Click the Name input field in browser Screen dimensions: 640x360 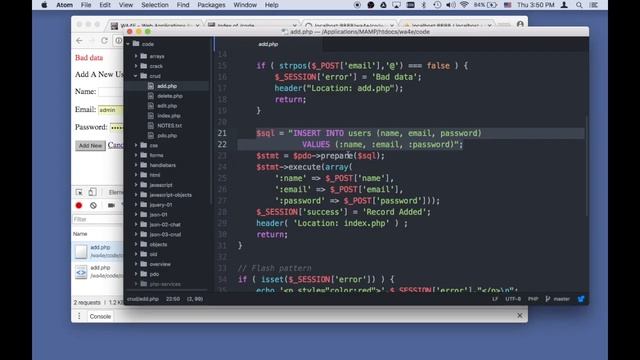tap(111, 92)
